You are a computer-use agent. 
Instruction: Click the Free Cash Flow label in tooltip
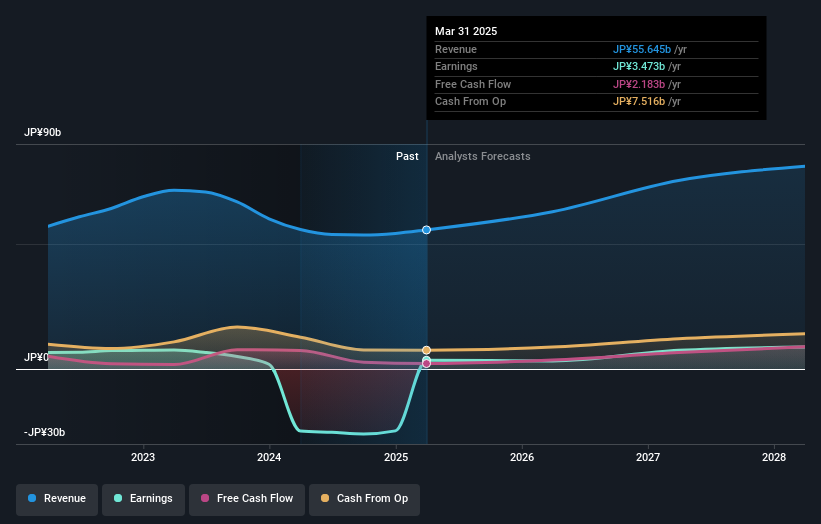473,84
